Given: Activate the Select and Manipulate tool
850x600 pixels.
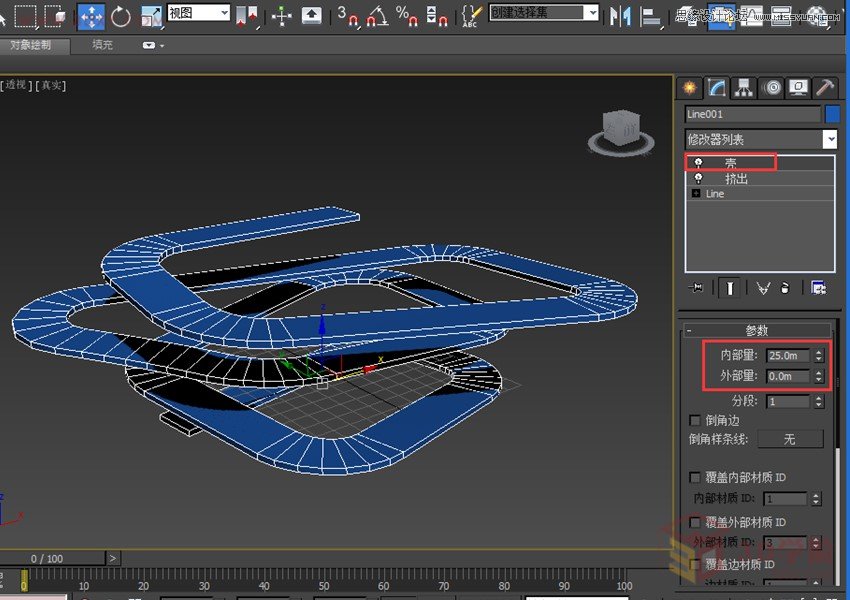Looking at the screenshot, I should 281,16.
